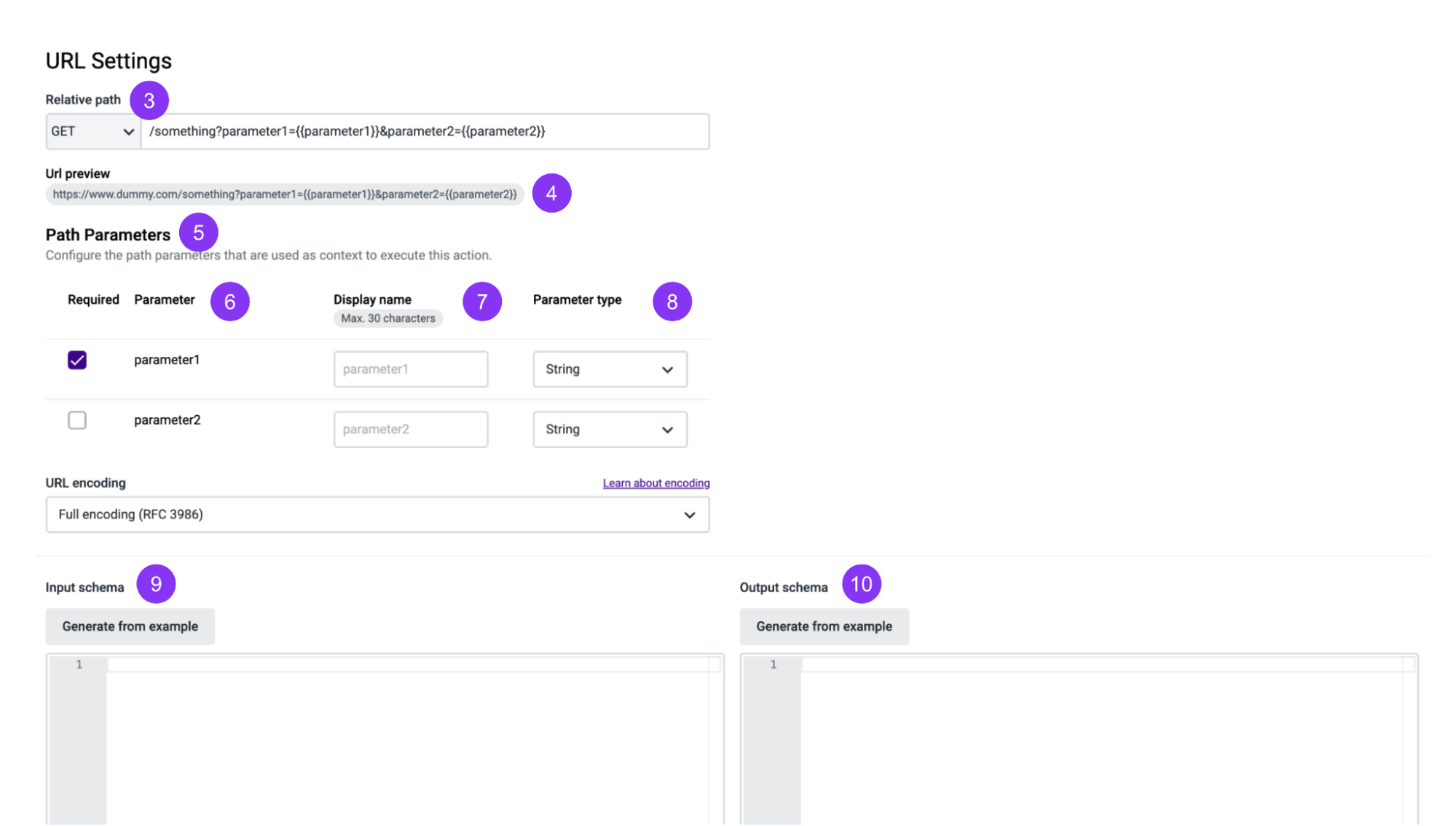The height and width of the screenshot is (826, 1456).
Task: Click the numbered badge 9 next to Input schema
Action: pyautogui.click(x=156, y=583)
